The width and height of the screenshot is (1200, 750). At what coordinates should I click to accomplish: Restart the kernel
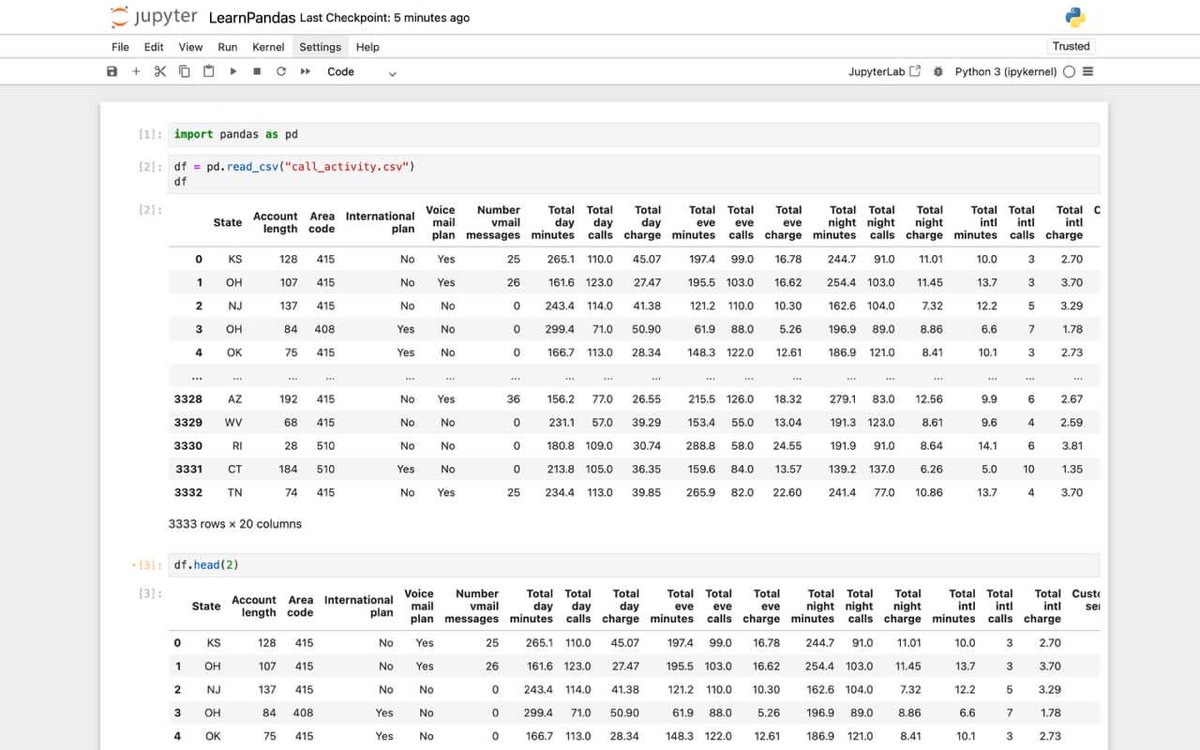click(281, 72)
